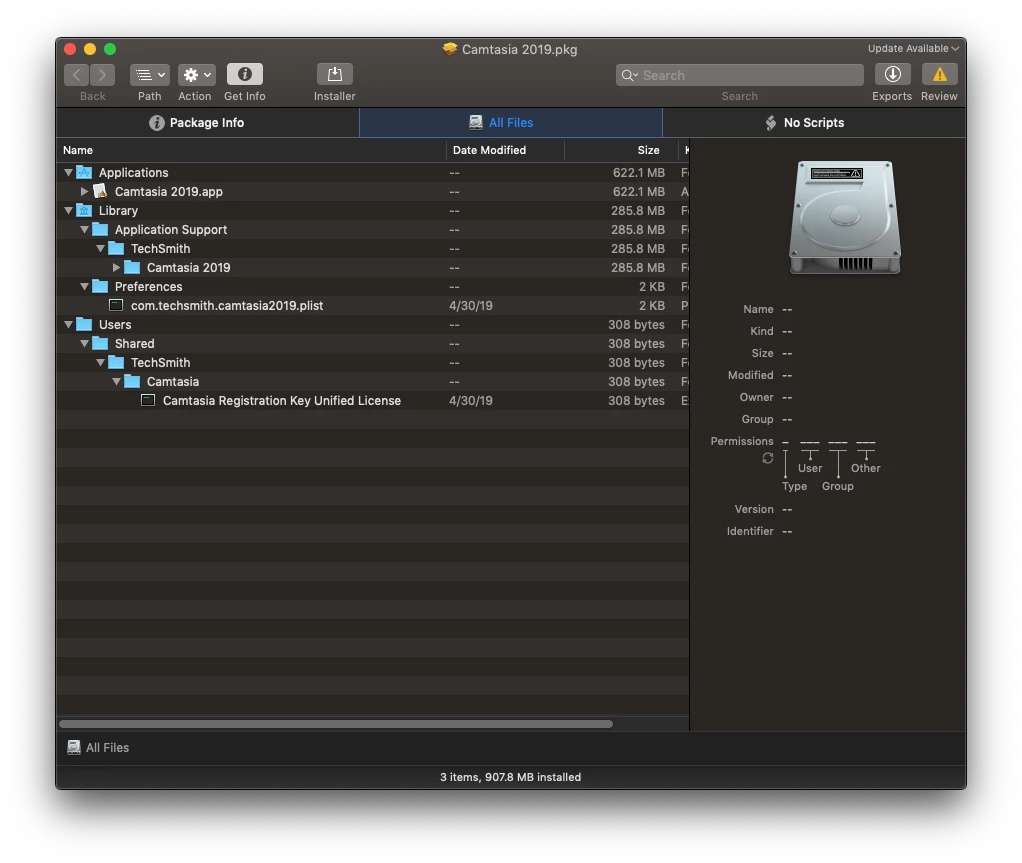This screenshot has width=1022, height=863.
Task: Select Application Support folder icon
Action: click(100, 229)
